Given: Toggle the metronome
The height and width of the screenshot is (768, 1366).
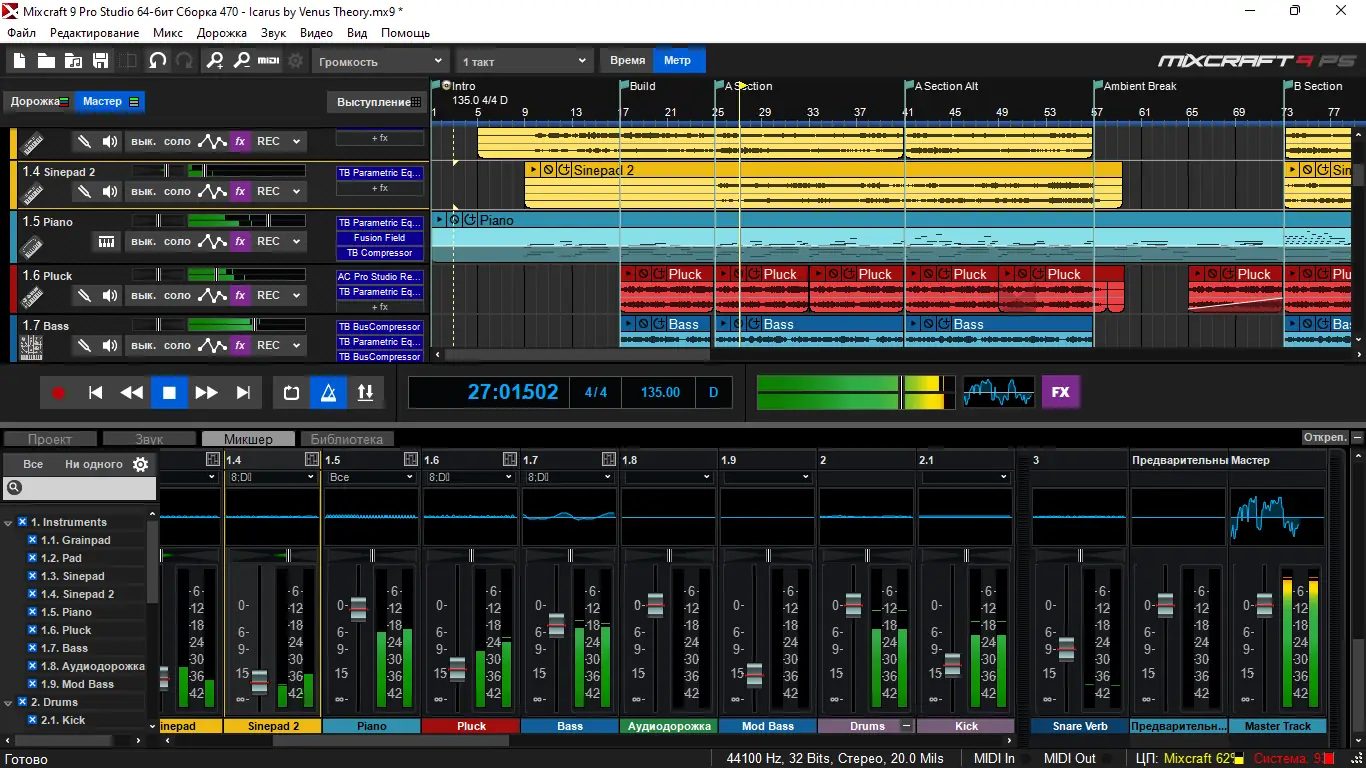Looking at the screenshot, I should 328,393.
